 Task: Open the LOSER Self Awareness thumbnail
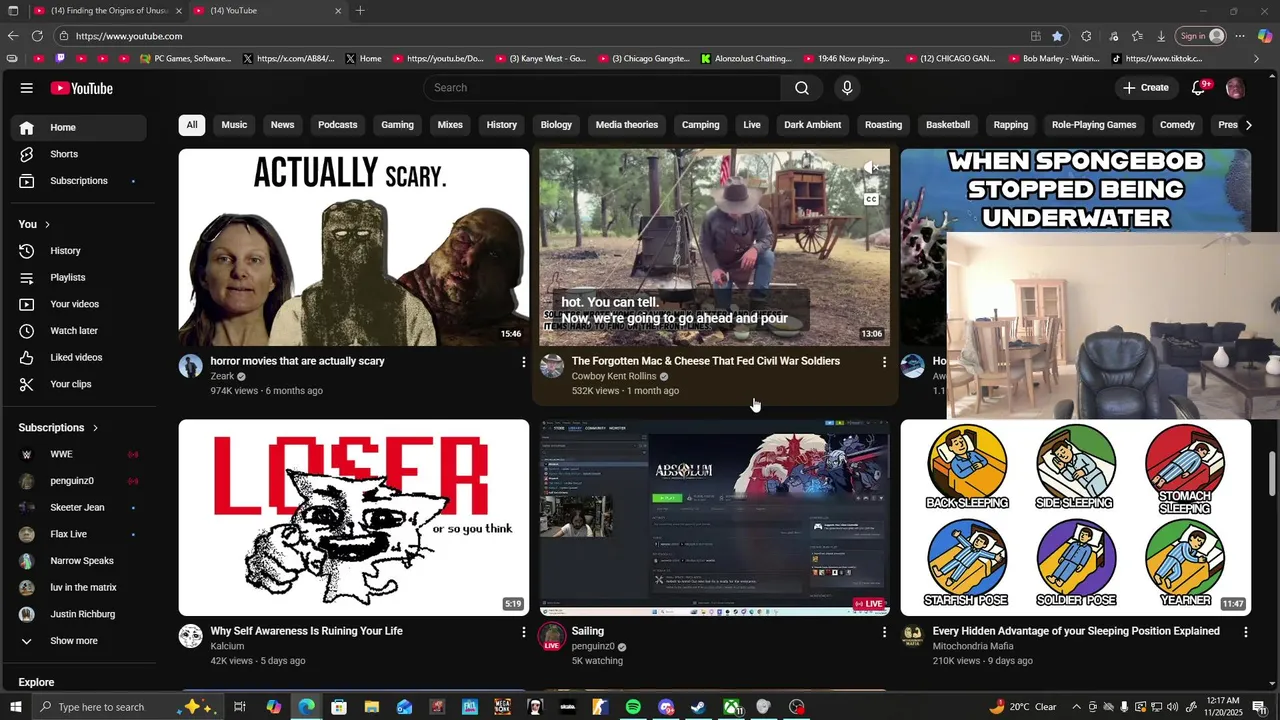point(354,517)
